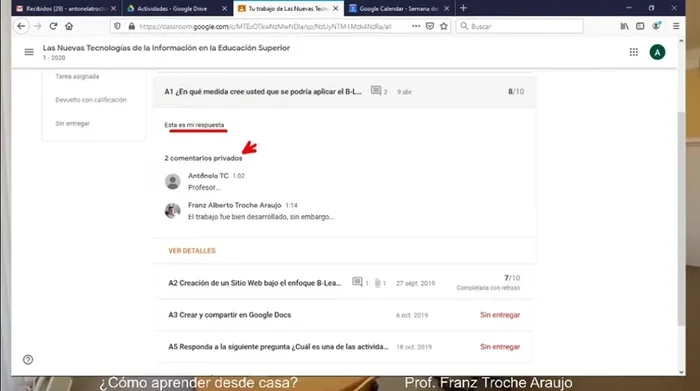Open page actions three-dot menu in address bar
Viewport: 700px width, 391px height.
(416, 26)
